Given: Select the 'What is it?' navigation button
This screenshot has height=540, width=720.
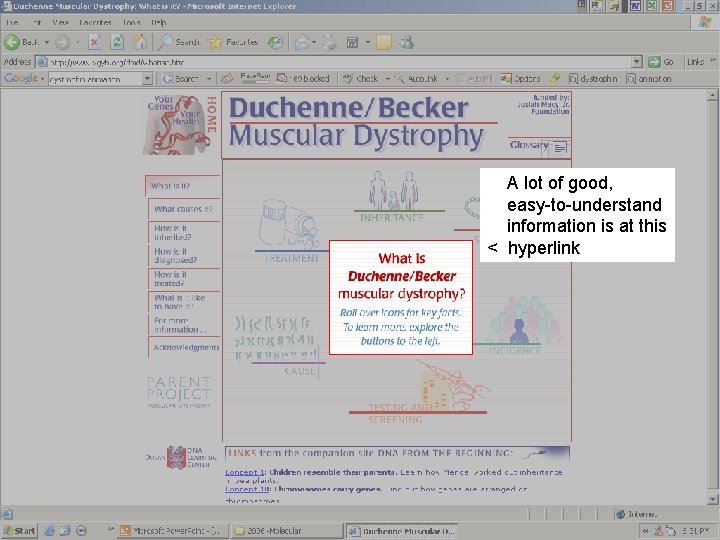Looking at the screenshot, I should coord(182,186).
